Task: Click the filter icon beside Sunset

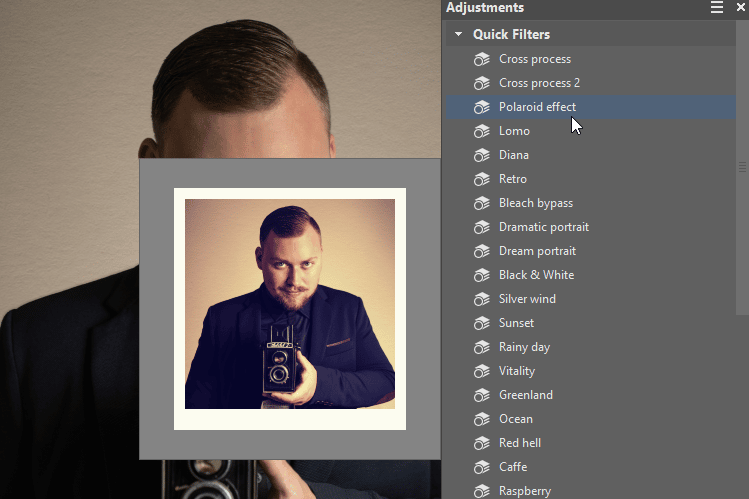Action: coord(482,323)
